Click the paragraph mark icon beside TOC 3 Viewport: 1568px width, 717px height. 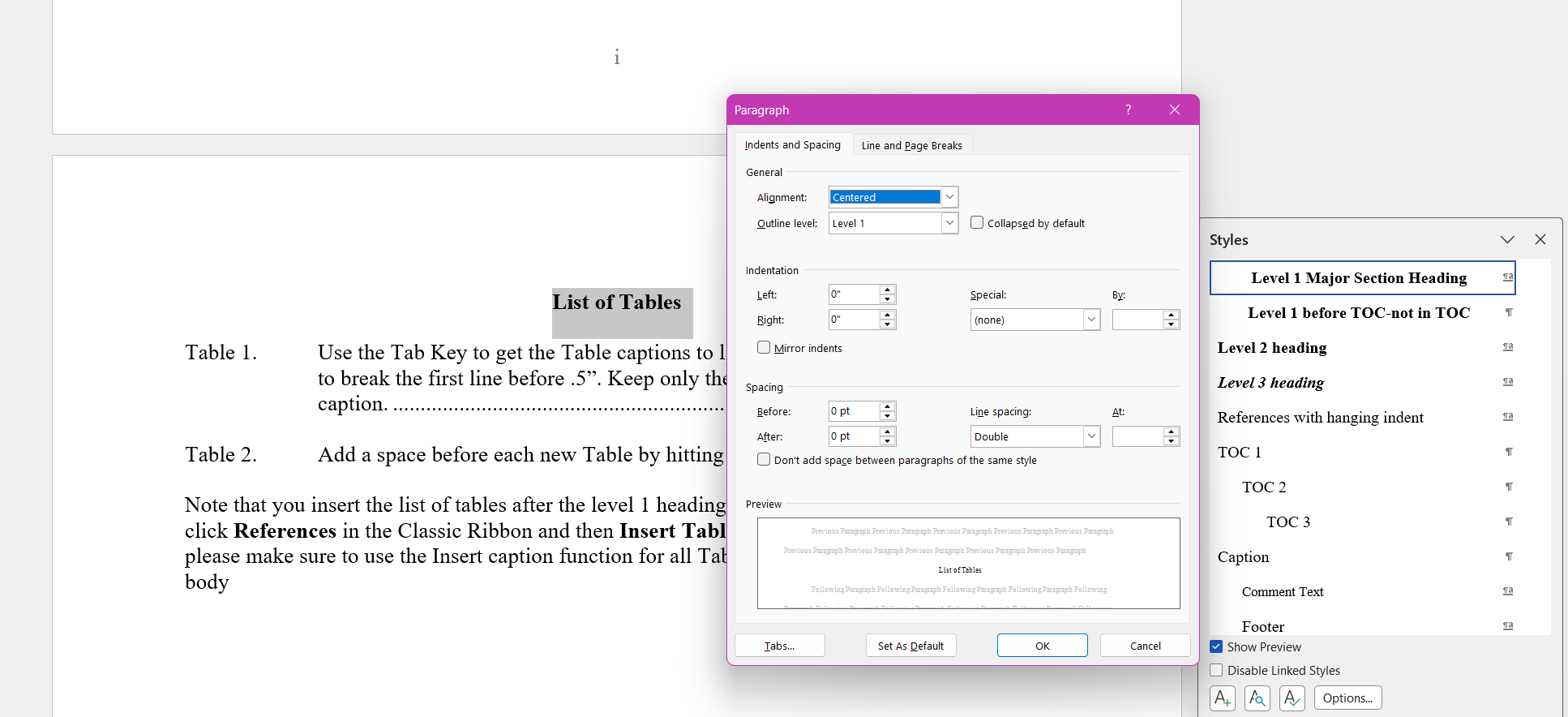1509,522
